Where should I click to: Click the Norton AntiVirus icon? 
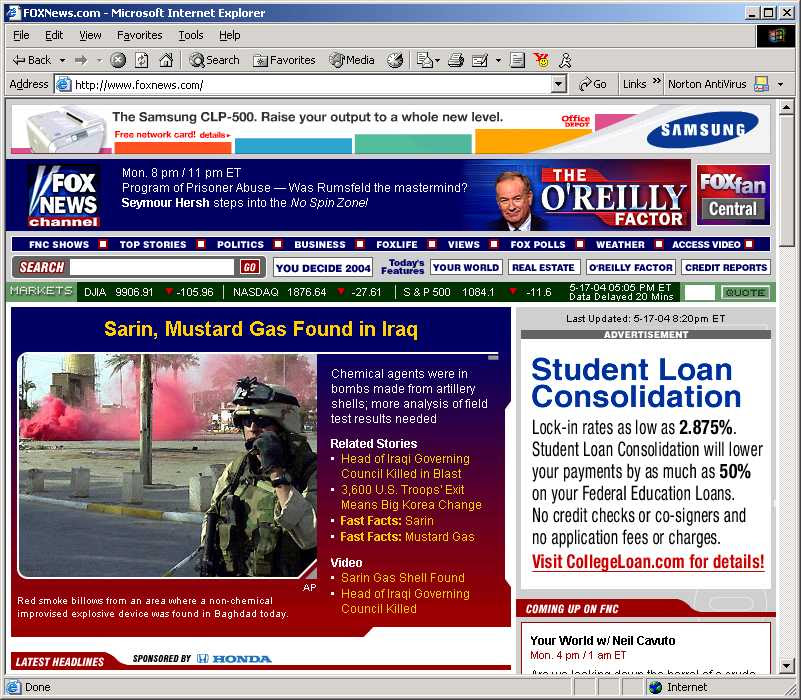pyautogui.click(x=761, y=84)
